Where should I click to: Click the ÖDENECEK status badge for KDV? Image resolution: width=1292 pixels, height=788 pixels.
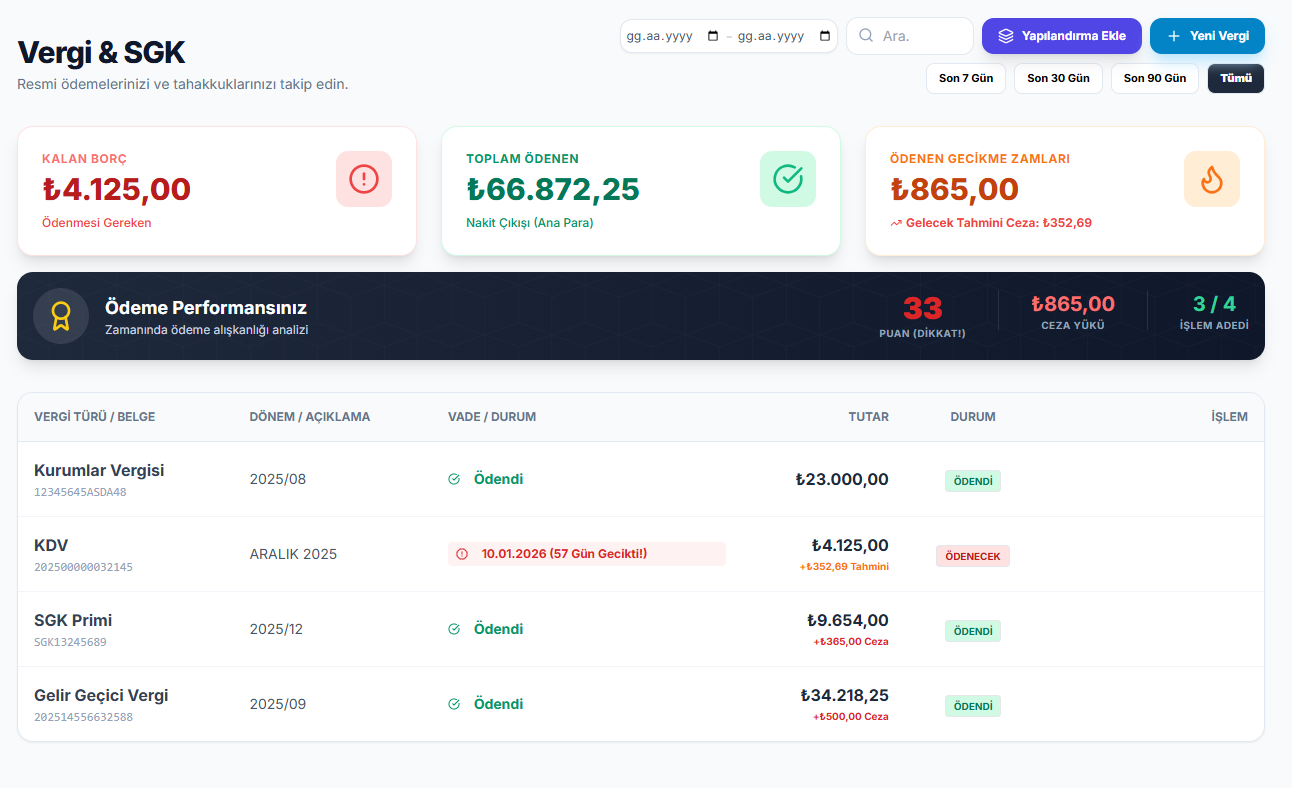(x=972, y=556)
